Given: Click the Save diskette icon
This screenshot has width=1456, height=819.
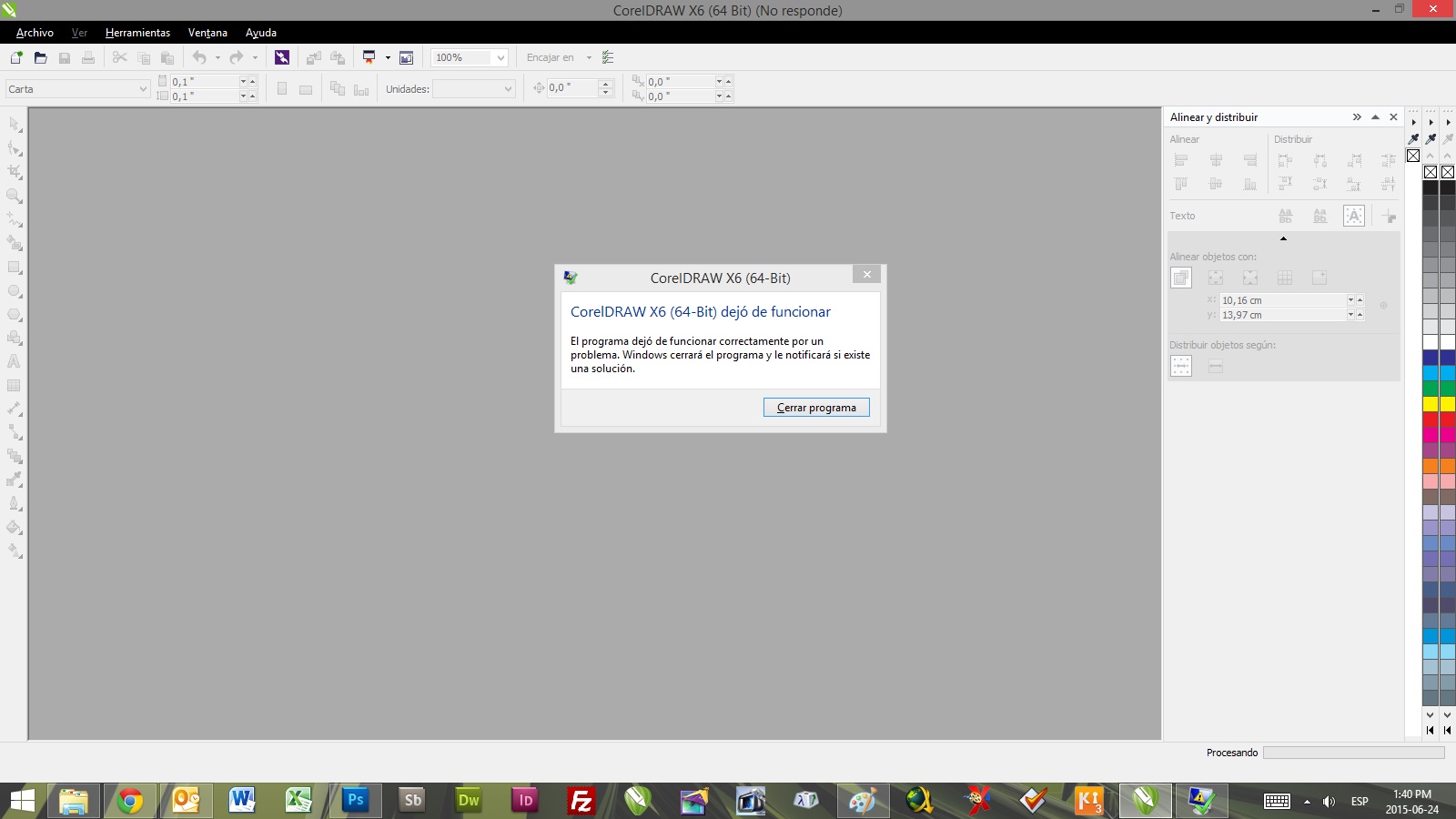Looking at the screenshot, I should click(x=65, y=57).
